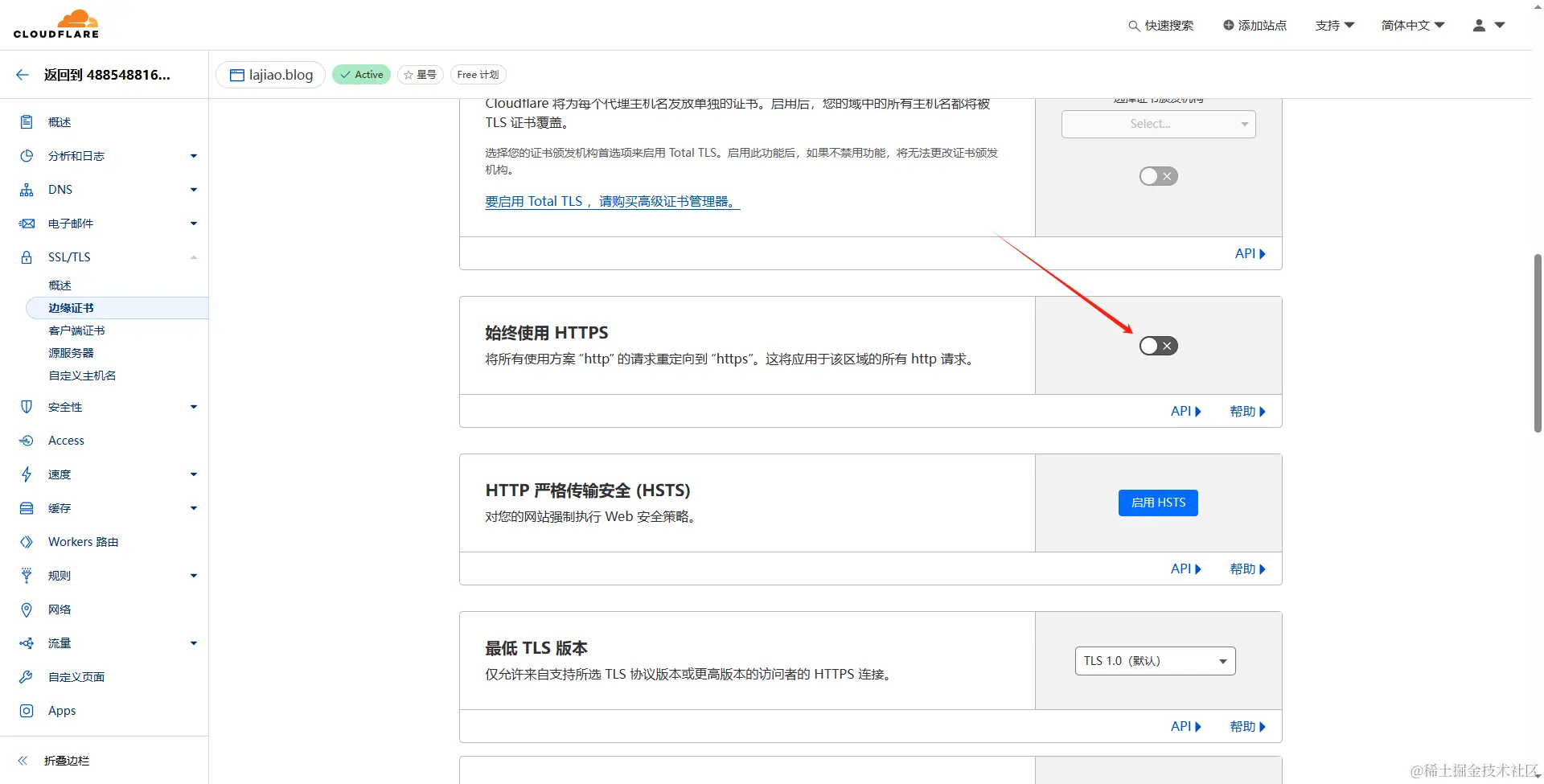Click the 速度 lightning bolt icon
The image size is (1544, 784).
(27, 474)
